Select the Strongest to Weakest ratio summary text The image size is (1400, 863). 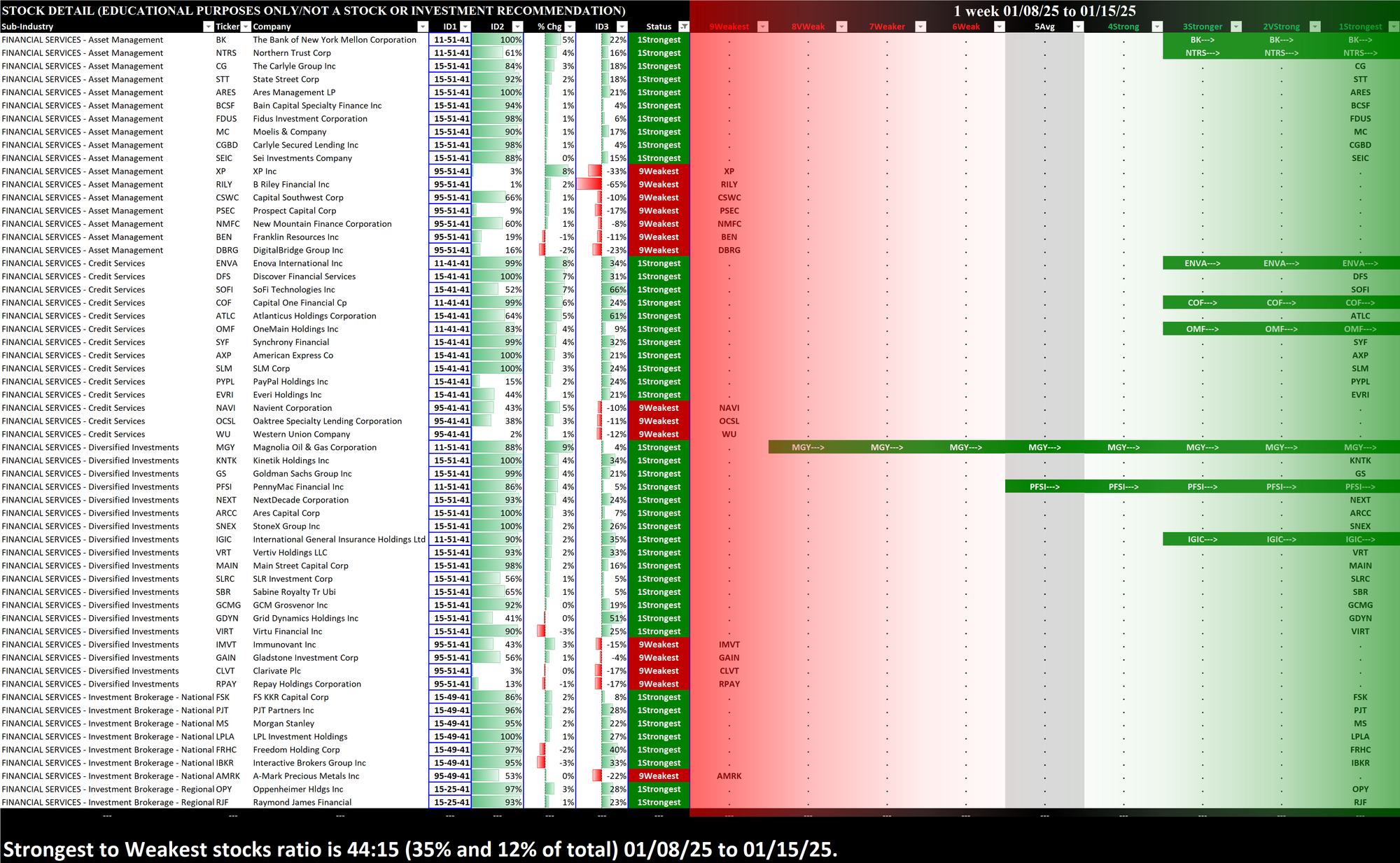point(420,849)
